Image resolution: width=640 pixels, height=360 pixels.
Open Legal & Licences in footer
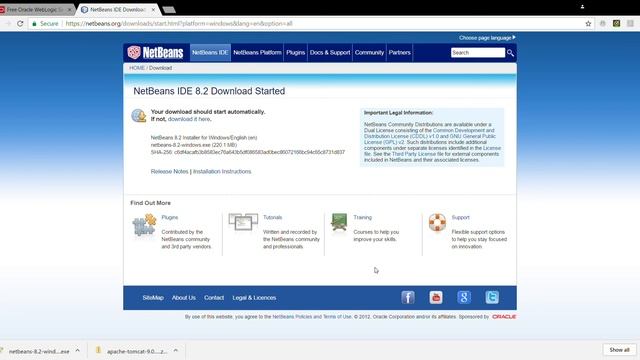(254, 298)
